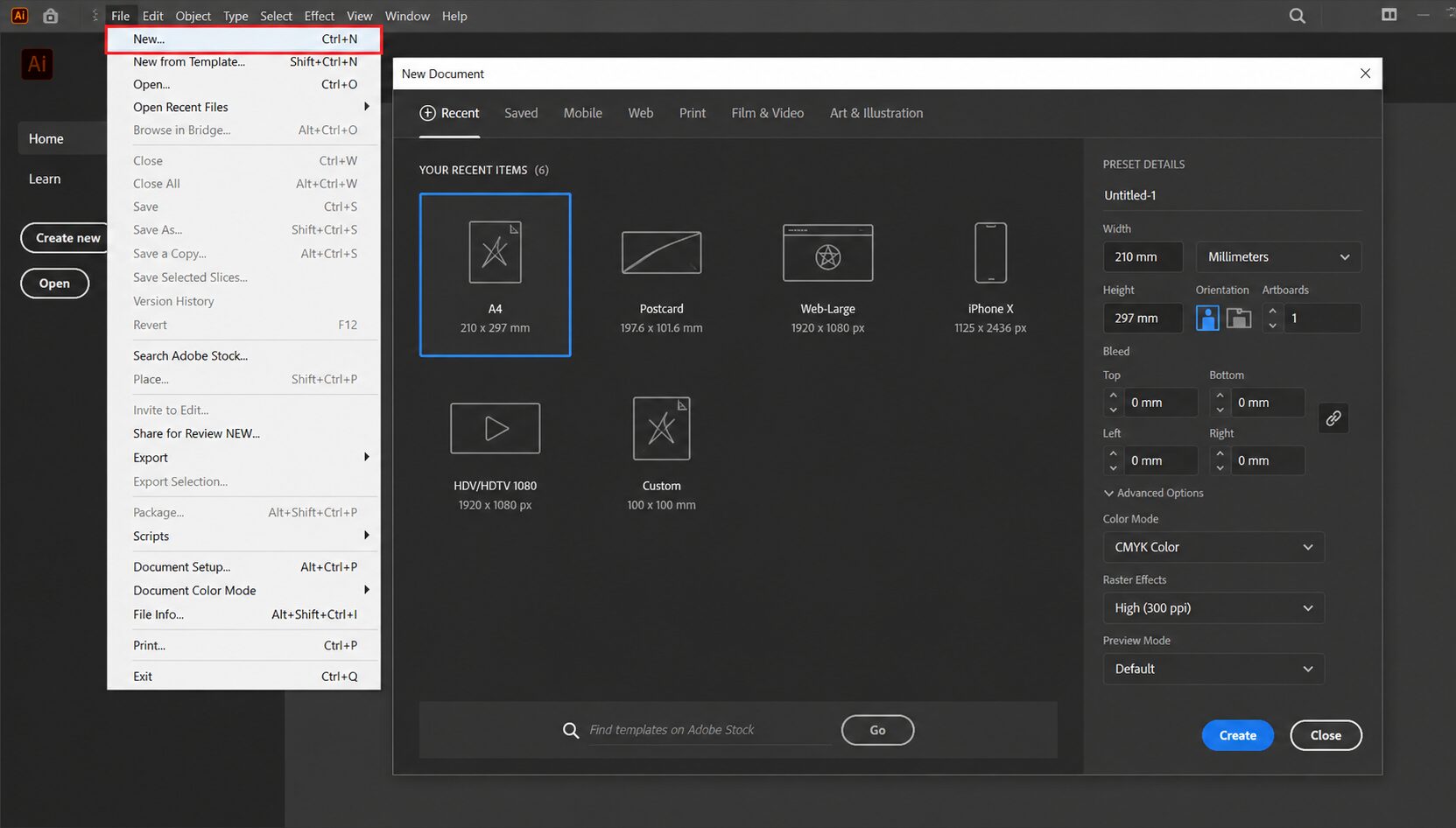Choose Open... in the File menu
The image size is (1456, 828).
pyautogui.click(x=243, y=85)
